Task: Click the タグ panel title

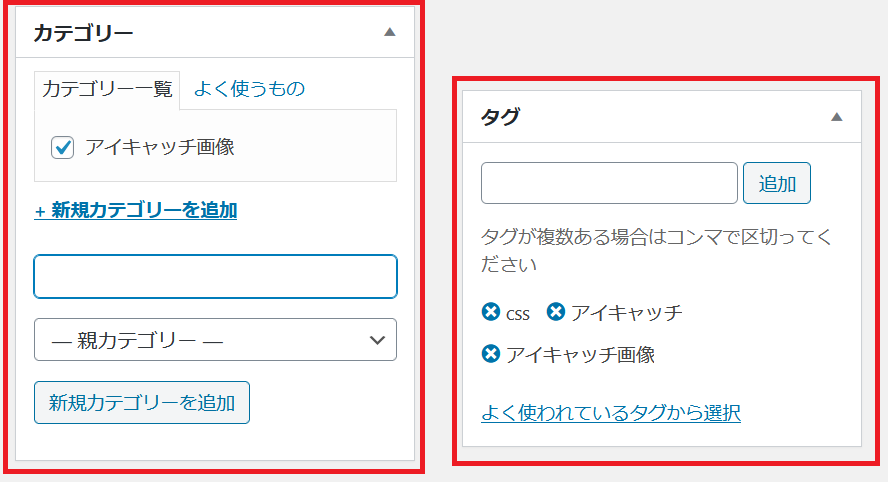Action: click(500, 117)
